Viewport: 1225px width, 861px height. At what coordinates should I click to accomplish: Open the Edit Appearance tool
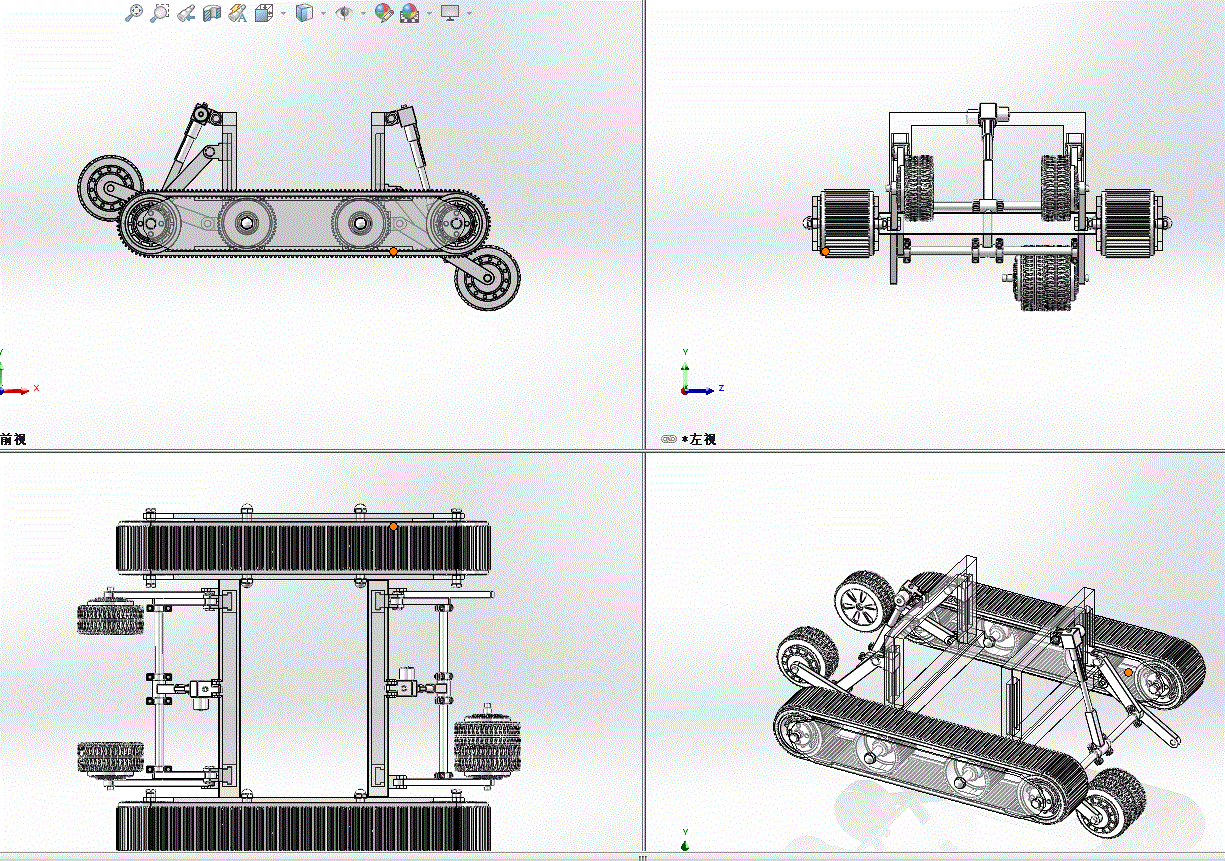[x=383, y=13]
